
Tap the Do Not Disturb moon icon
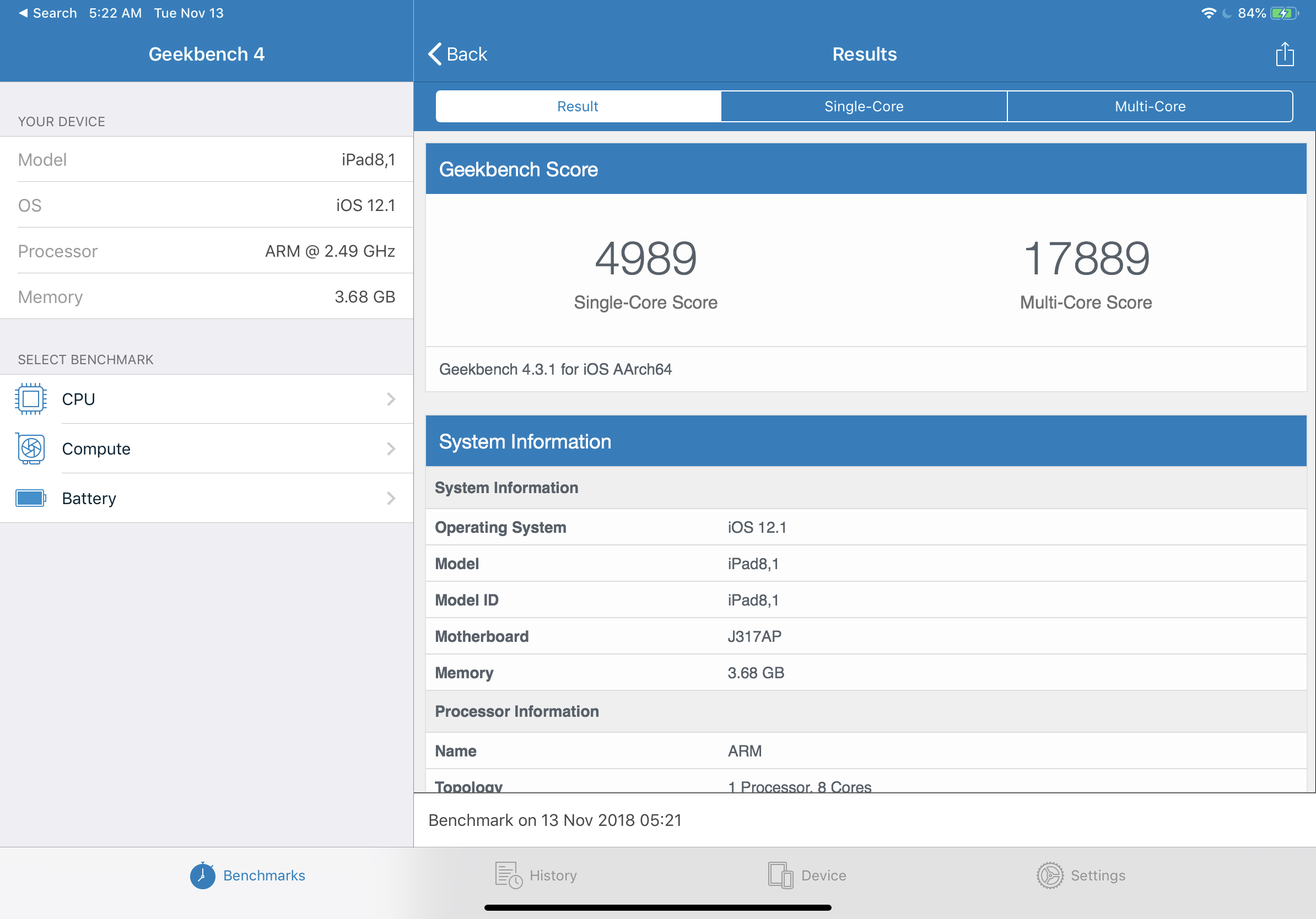click(1227, 13)
